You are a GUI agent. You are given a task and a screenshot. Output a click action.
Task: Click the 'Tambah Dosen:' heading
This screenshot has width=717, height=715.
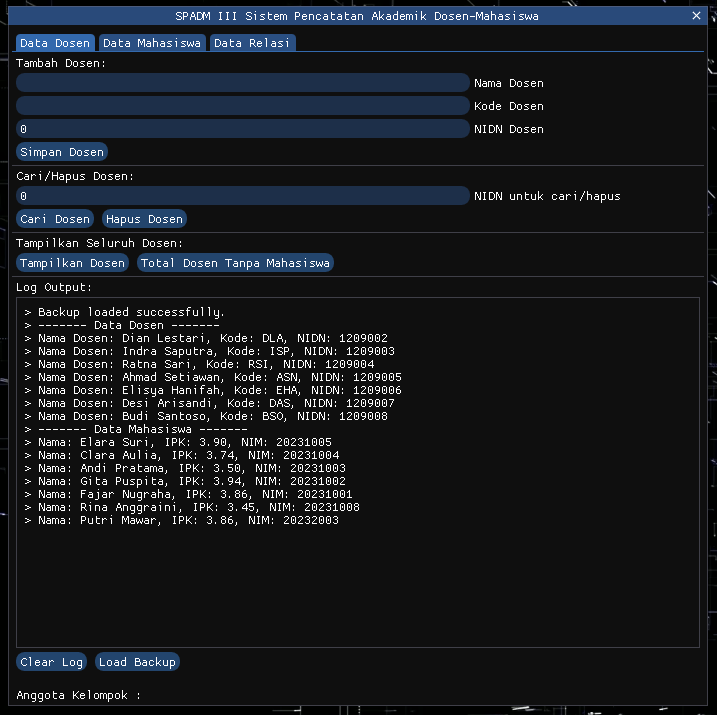(61, 63)
